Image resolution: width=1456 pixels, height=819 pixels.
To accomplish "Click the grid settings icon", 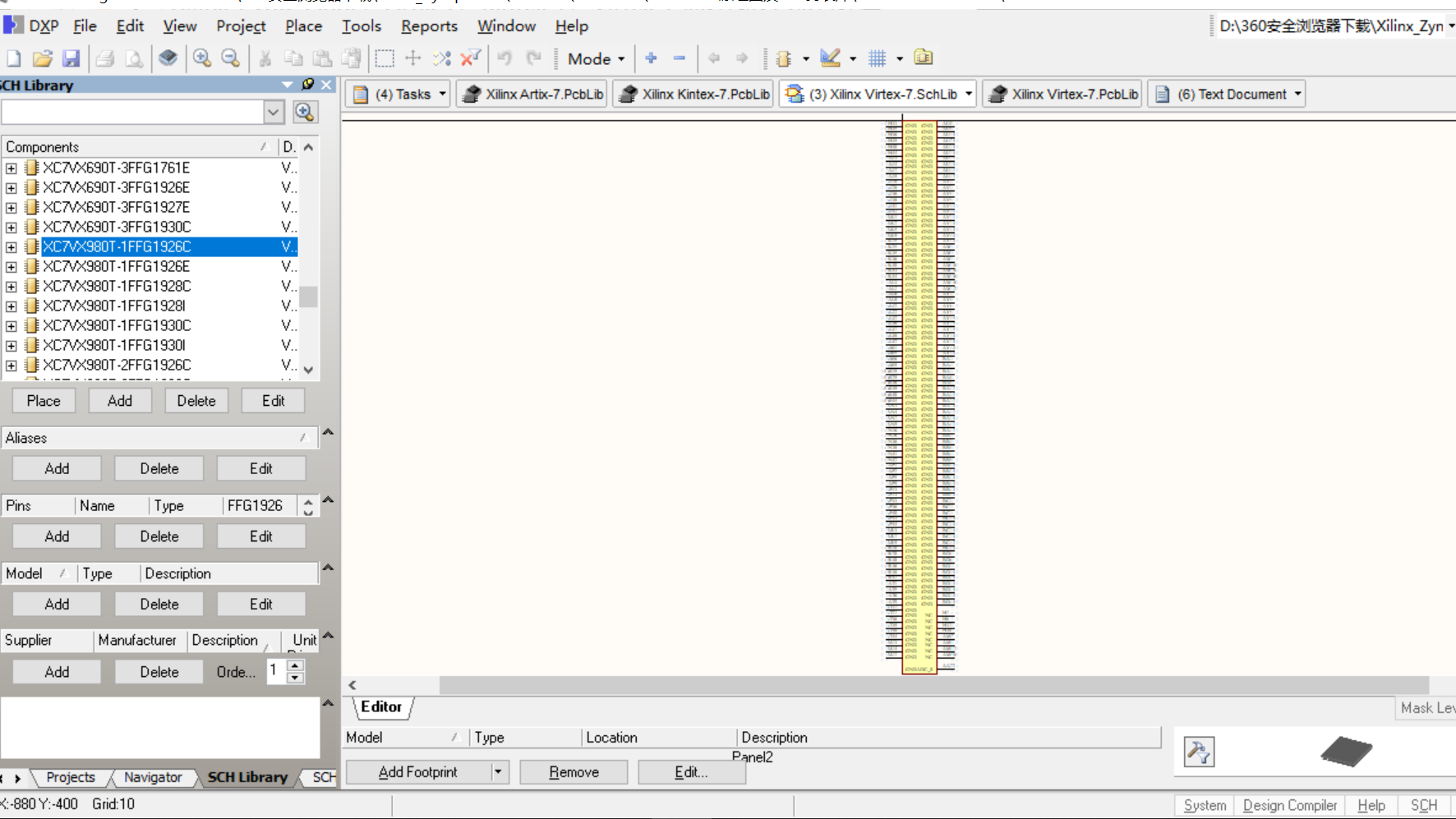I will pos(878,58).
